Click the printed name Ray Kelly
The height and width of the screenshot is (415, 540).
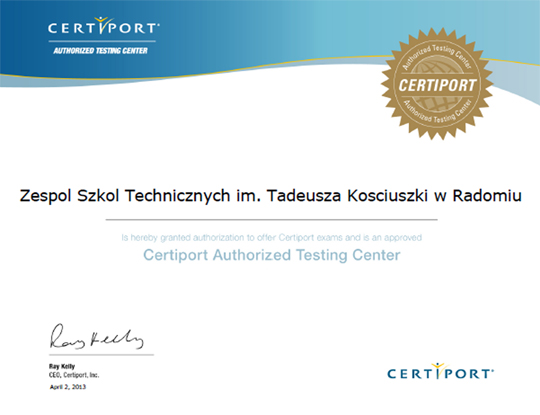pyautogui.click(x=62, y=366)
